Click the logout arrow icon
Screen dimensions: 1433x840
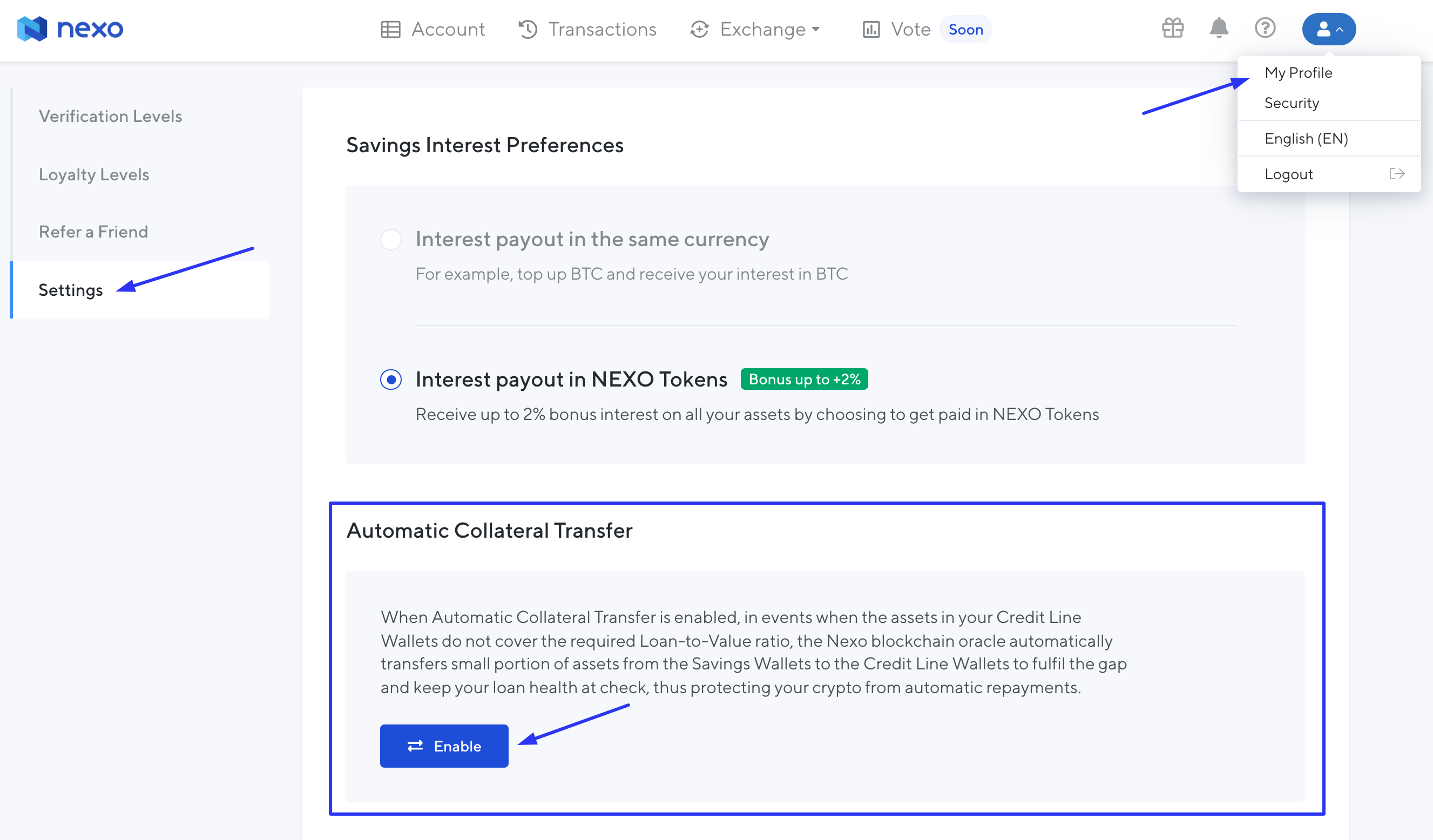1397,173
